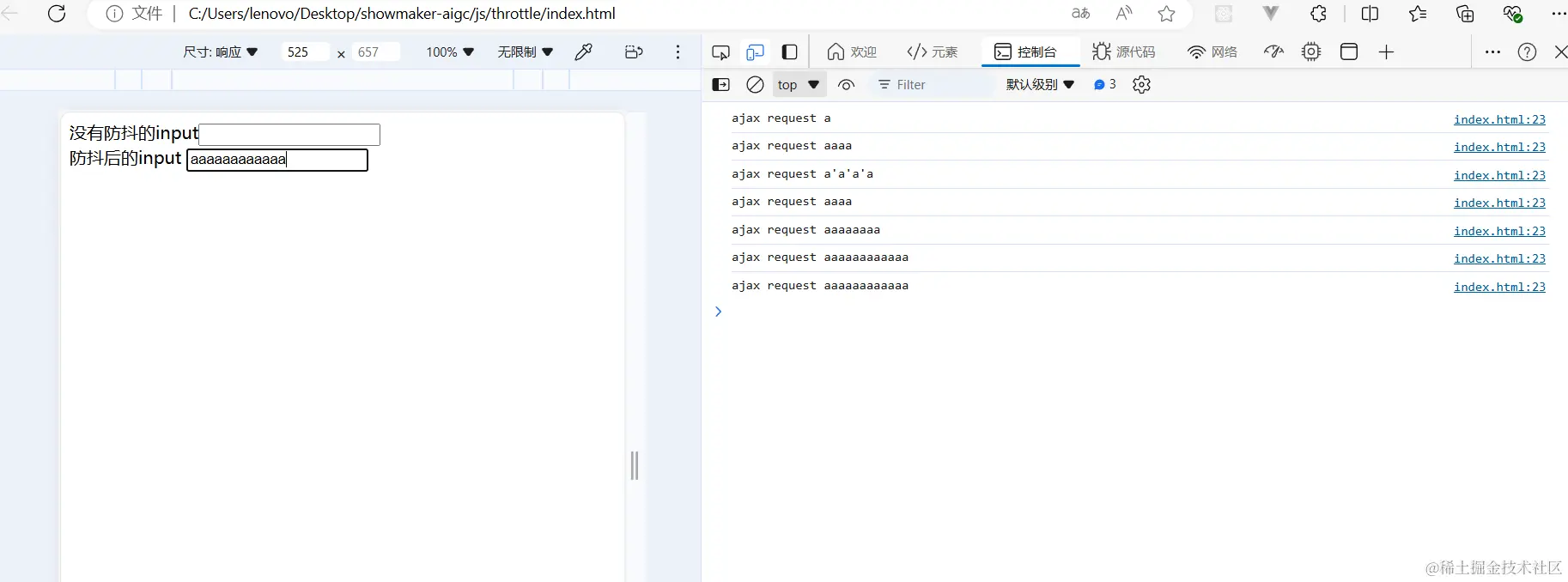The height and width of the screenshot is (582, 1568).
Task: Open top context dropdown
Action: click(799, 84)
